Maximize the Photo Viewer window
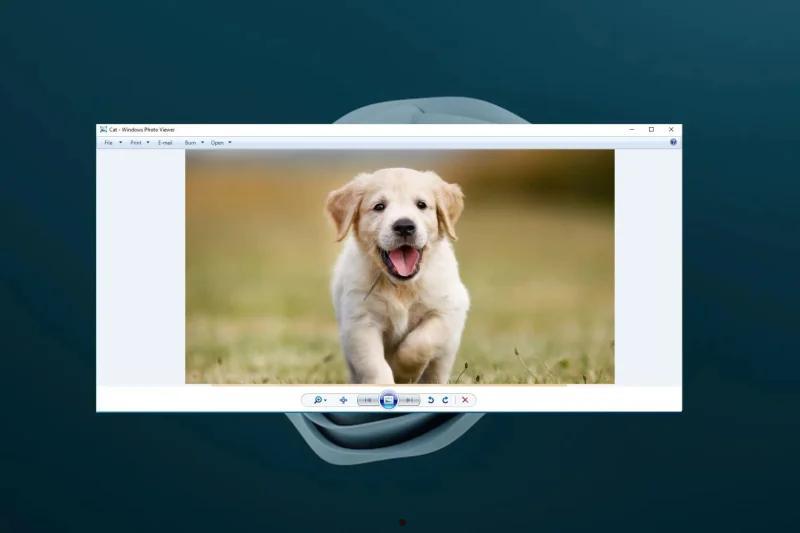800x533 pixels. click(x=651, y=130)
